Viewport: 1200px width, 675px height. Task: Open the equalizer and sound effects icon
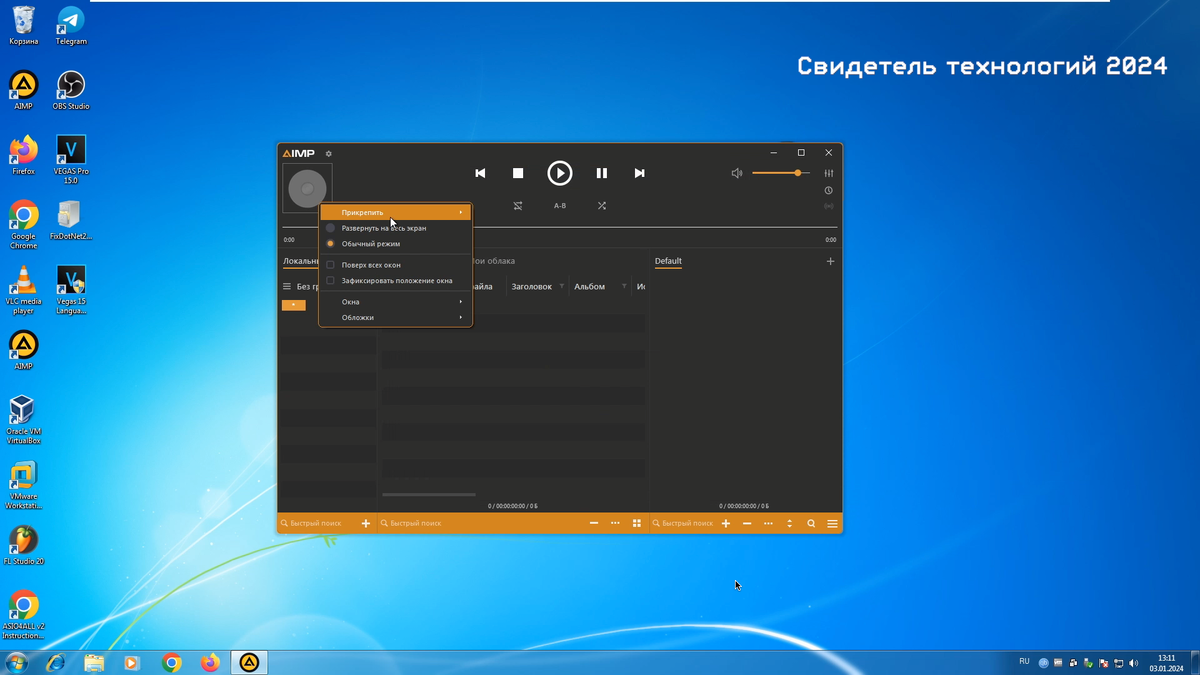(829, 173)
